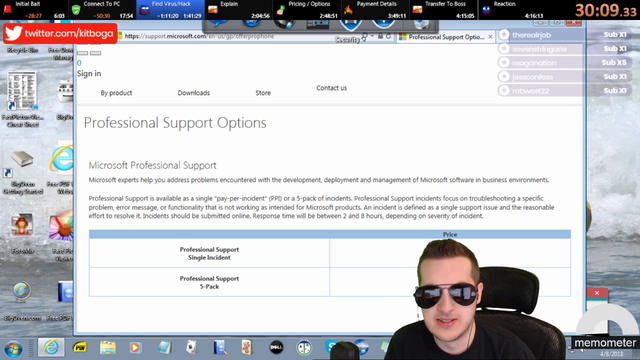Image resolution: width=640 pixels, height=360 pixels.
Task: Click the Contact us navigation link
Action: [331, 88]
